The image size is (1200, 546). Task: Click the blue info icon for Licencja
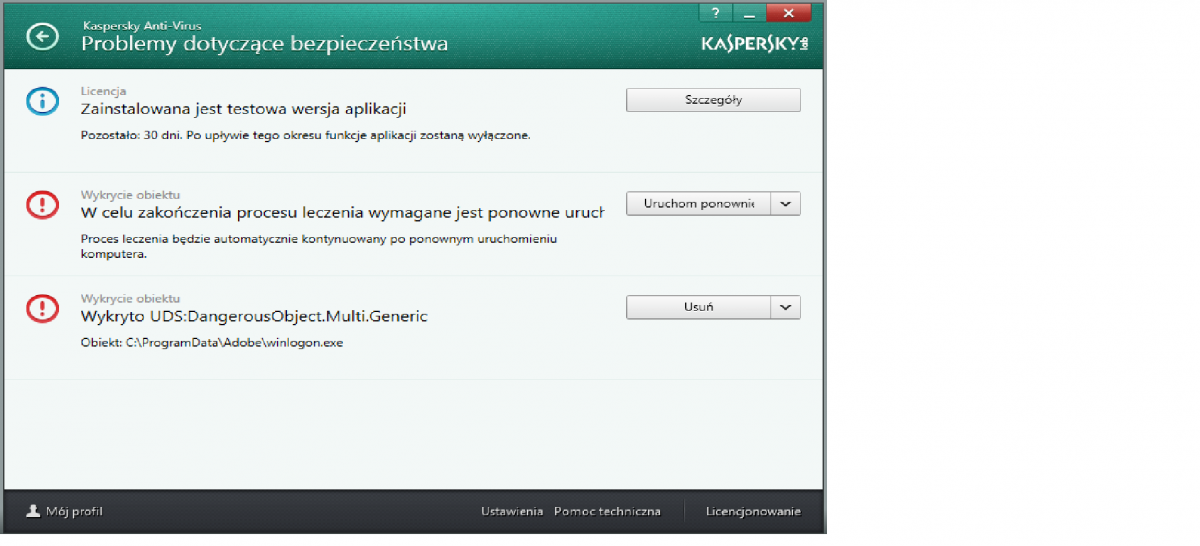[42, 100]
